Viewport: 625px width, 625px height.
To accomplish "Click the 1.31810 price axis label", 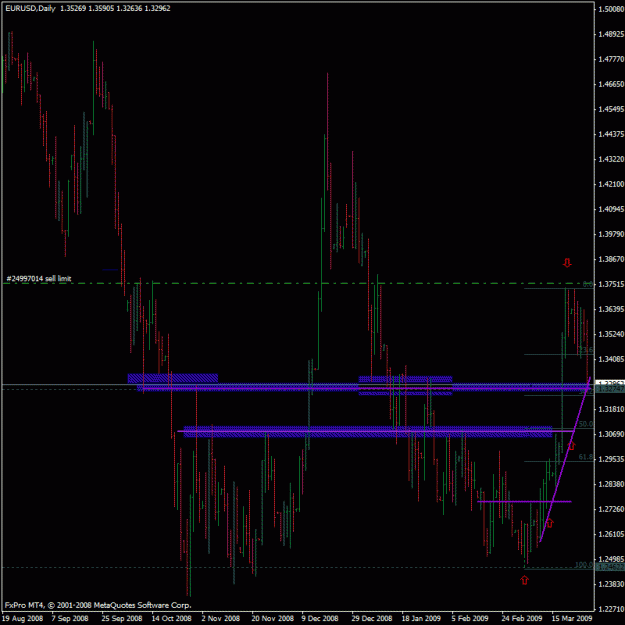I will [x=611, y=409].
